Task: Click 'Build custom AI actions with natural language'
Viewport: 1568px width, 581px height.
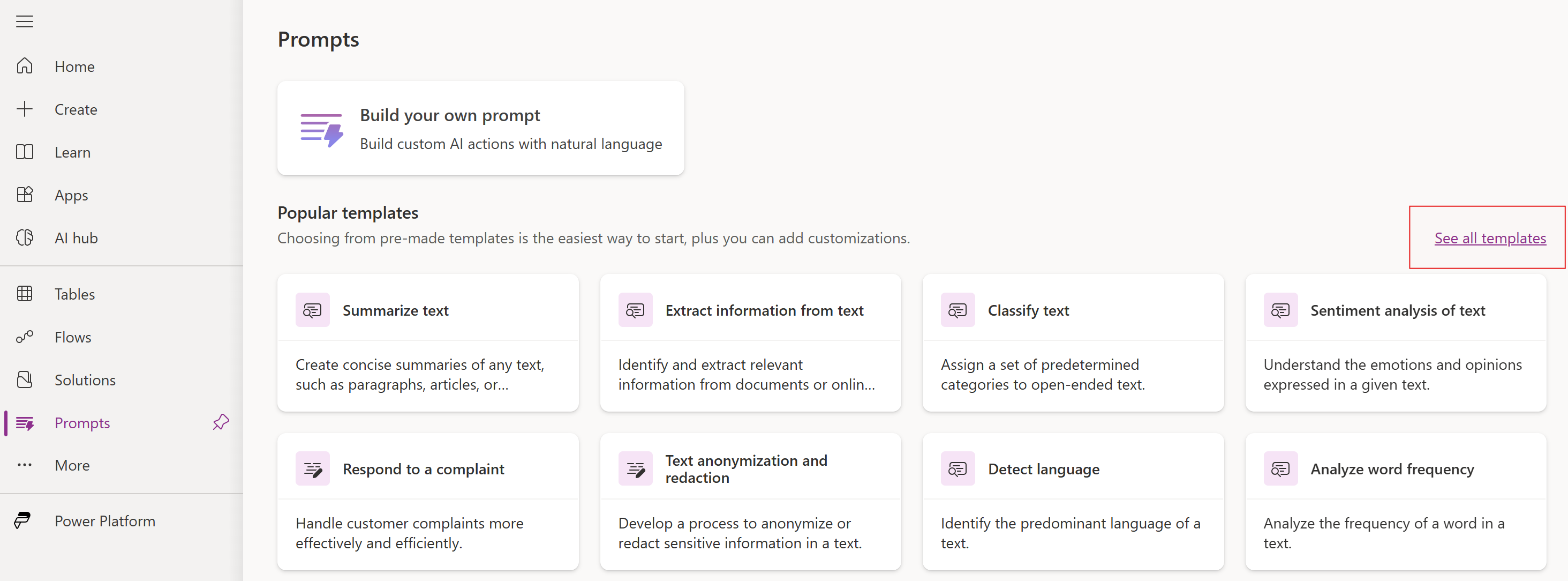Action: [511, 144]
